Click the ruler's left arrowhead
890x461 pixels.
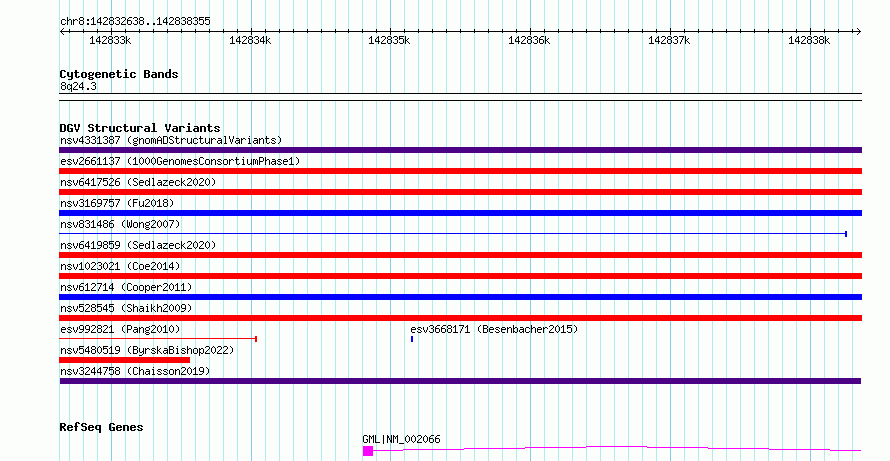pyautogui.click(x=62, y=32)
